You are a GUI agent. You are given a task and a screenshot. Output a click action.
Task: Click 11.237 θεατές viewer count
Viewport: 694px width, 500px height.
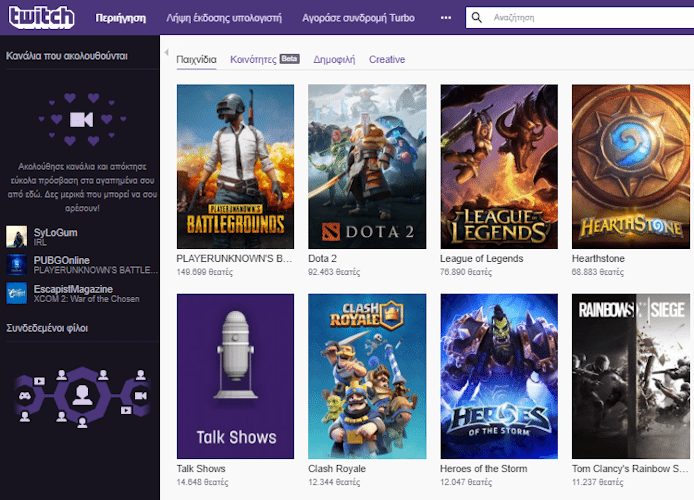(598, 482)
